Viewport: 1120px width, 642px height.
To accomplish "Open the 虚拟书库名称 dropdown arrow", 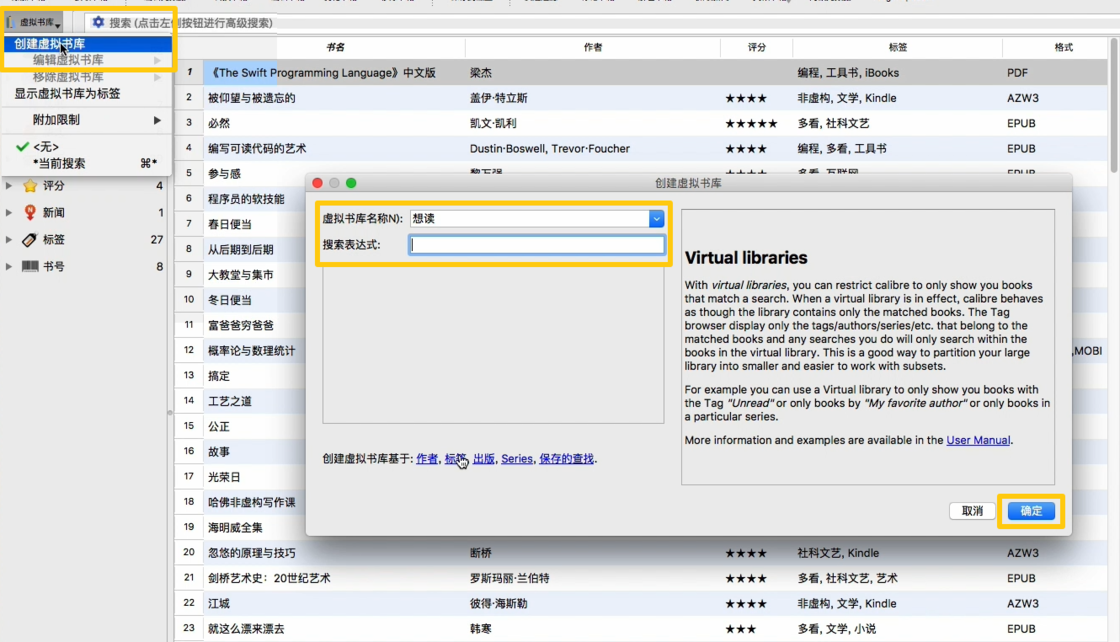I will 656,219.
